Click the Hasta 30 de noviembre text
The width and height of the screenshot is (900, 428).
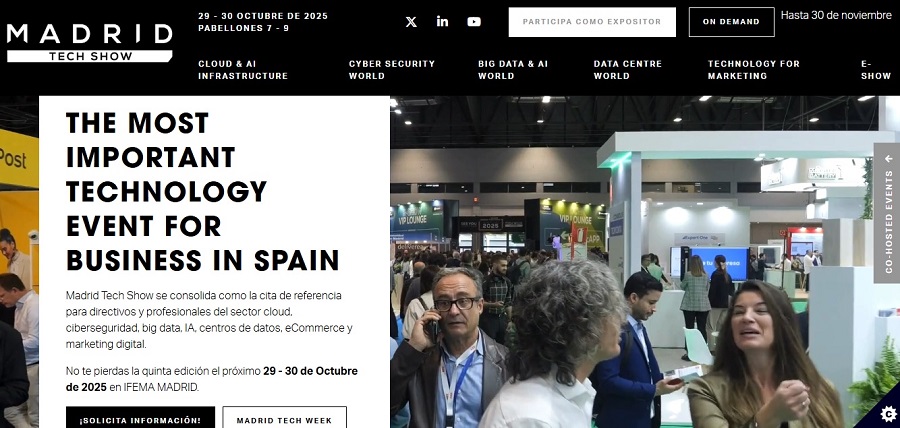[x=836, y=15]
